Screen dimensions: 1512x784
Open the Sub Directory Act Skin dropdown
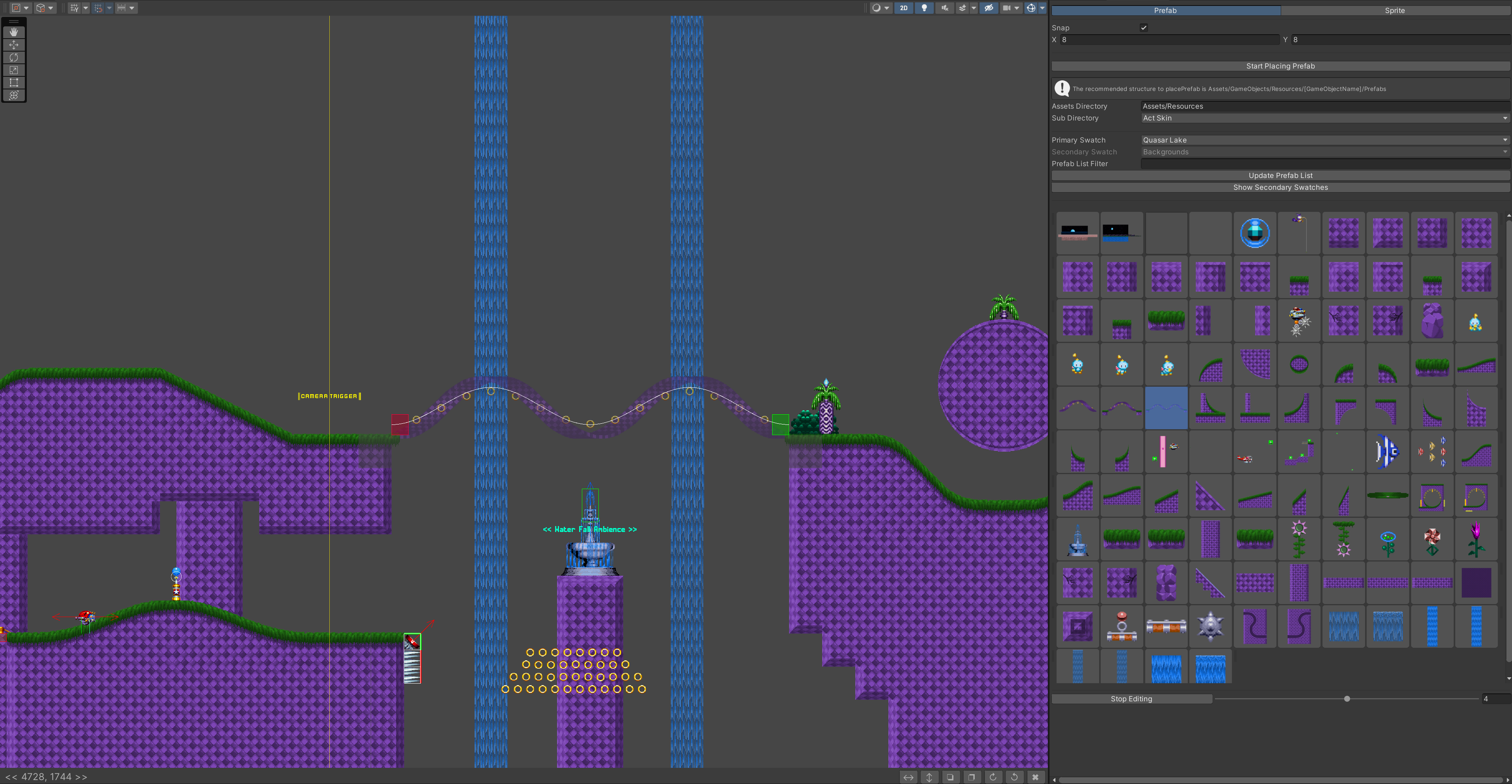pyautogui.click(x=1324, y=118)
